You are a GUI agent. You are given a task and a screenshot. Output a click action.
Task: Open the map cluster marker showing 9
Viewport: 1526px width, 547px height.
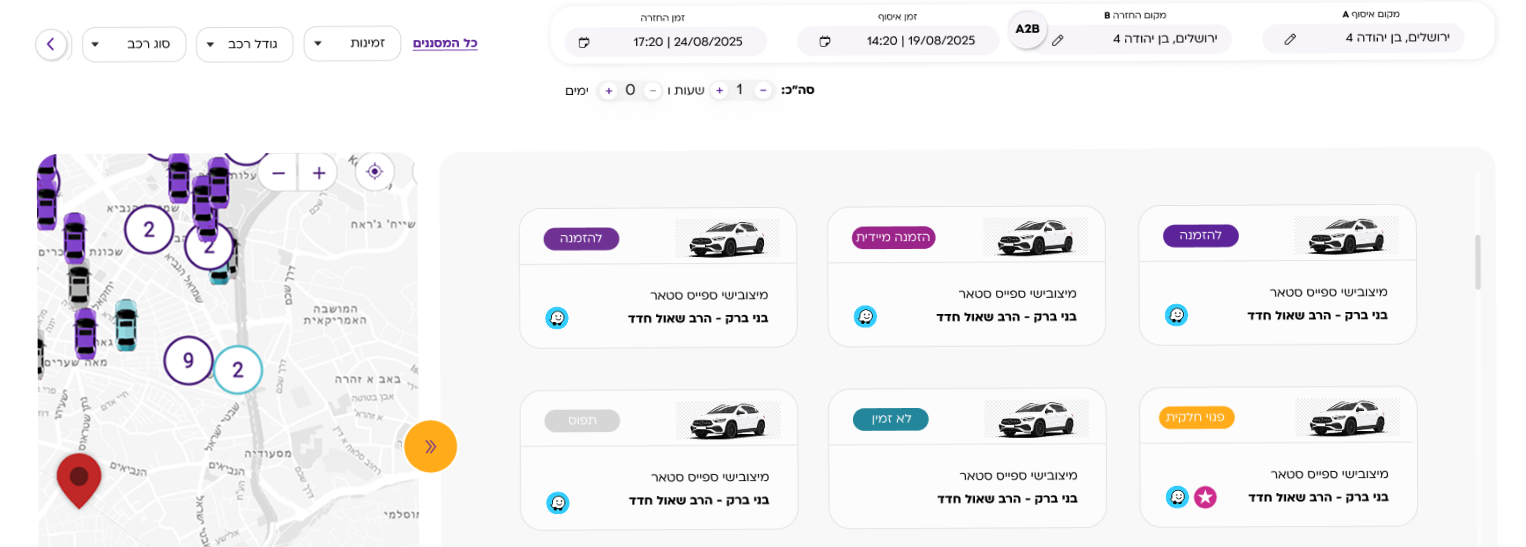(x=188, y=361)
